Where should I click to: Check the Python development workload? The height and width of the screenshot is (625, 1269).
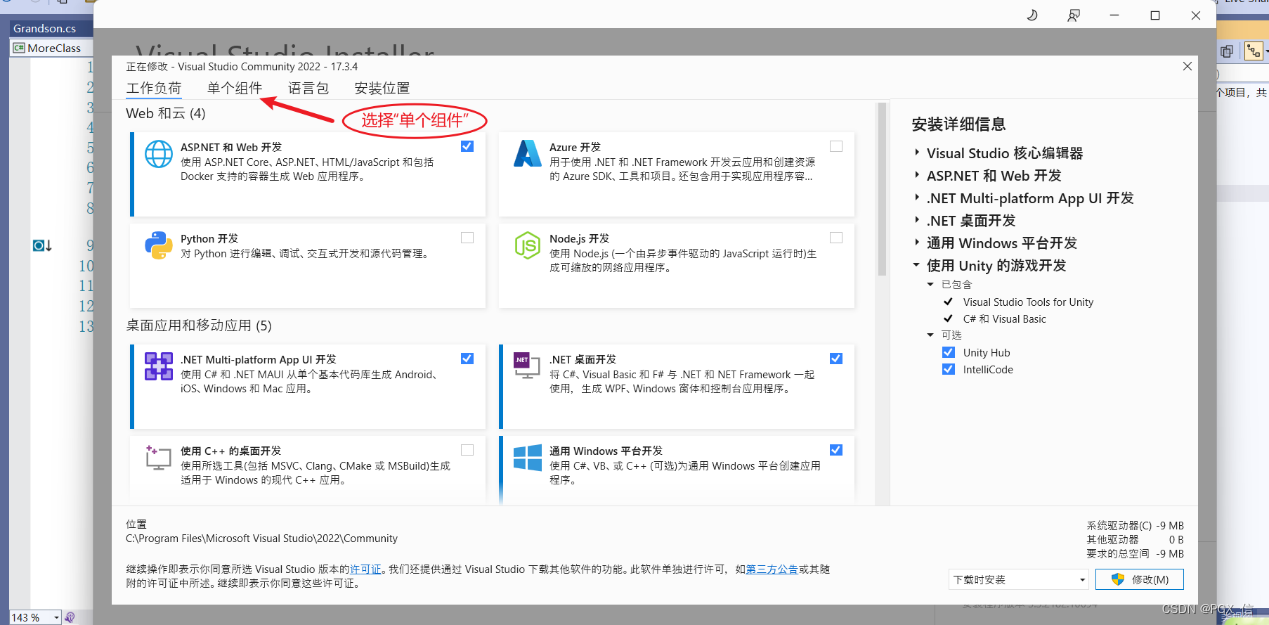point(468,238)
